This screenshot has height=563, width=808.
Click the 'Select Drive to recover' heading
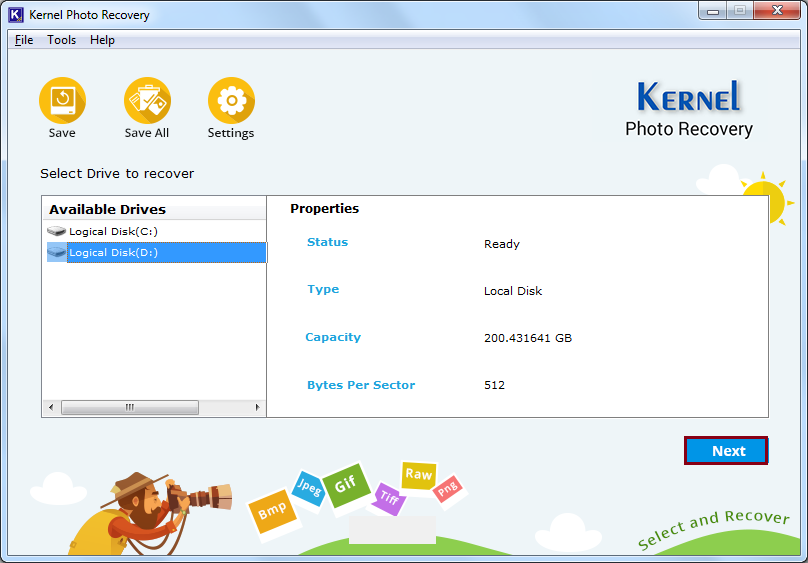(117, 174)
